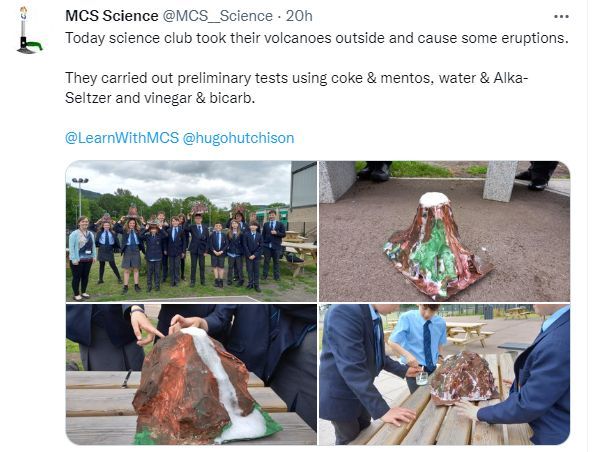Click the snowy top of the green volcano
The height and width of the screenshot is (452, 597).
(x=434, y=199)
